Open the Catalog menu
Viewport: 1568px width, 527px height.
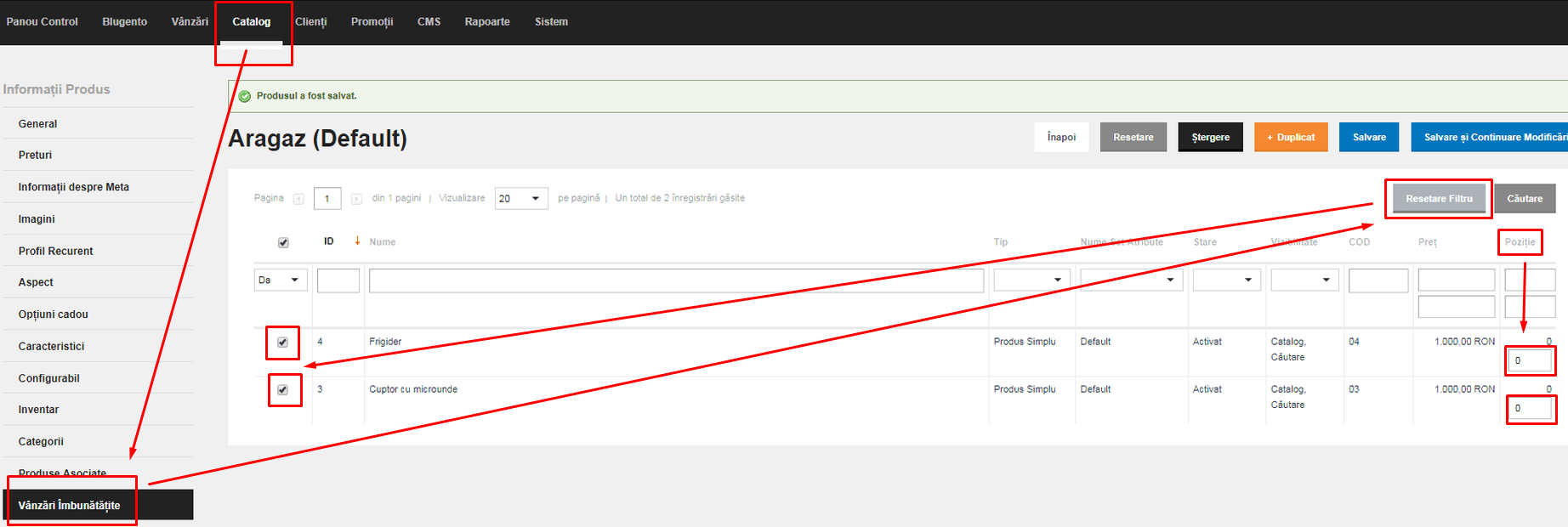point(252,22)
